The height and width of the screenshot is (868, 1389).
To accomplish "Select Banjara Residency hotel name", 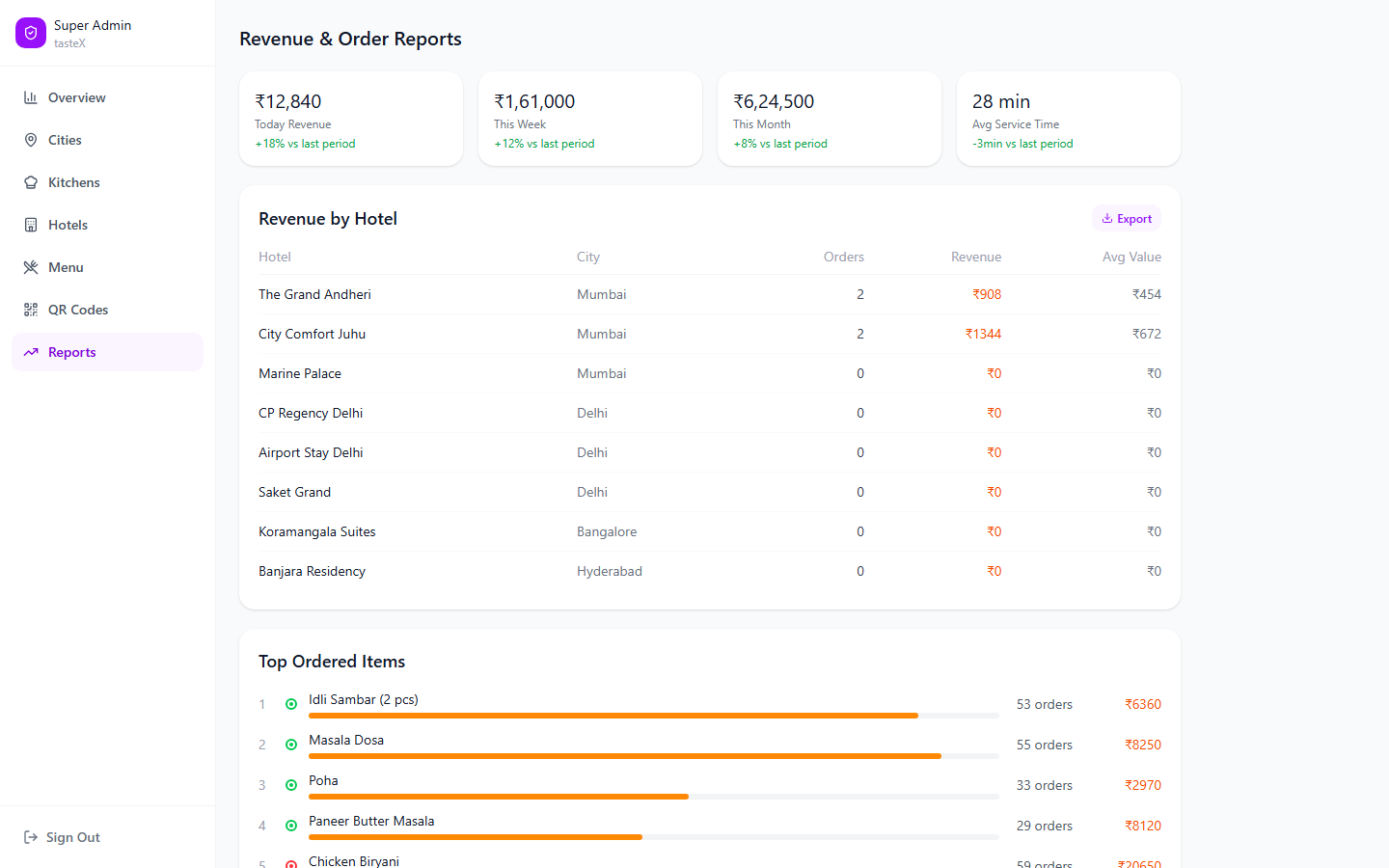I will pyautogui.click(x=312, y=571).
